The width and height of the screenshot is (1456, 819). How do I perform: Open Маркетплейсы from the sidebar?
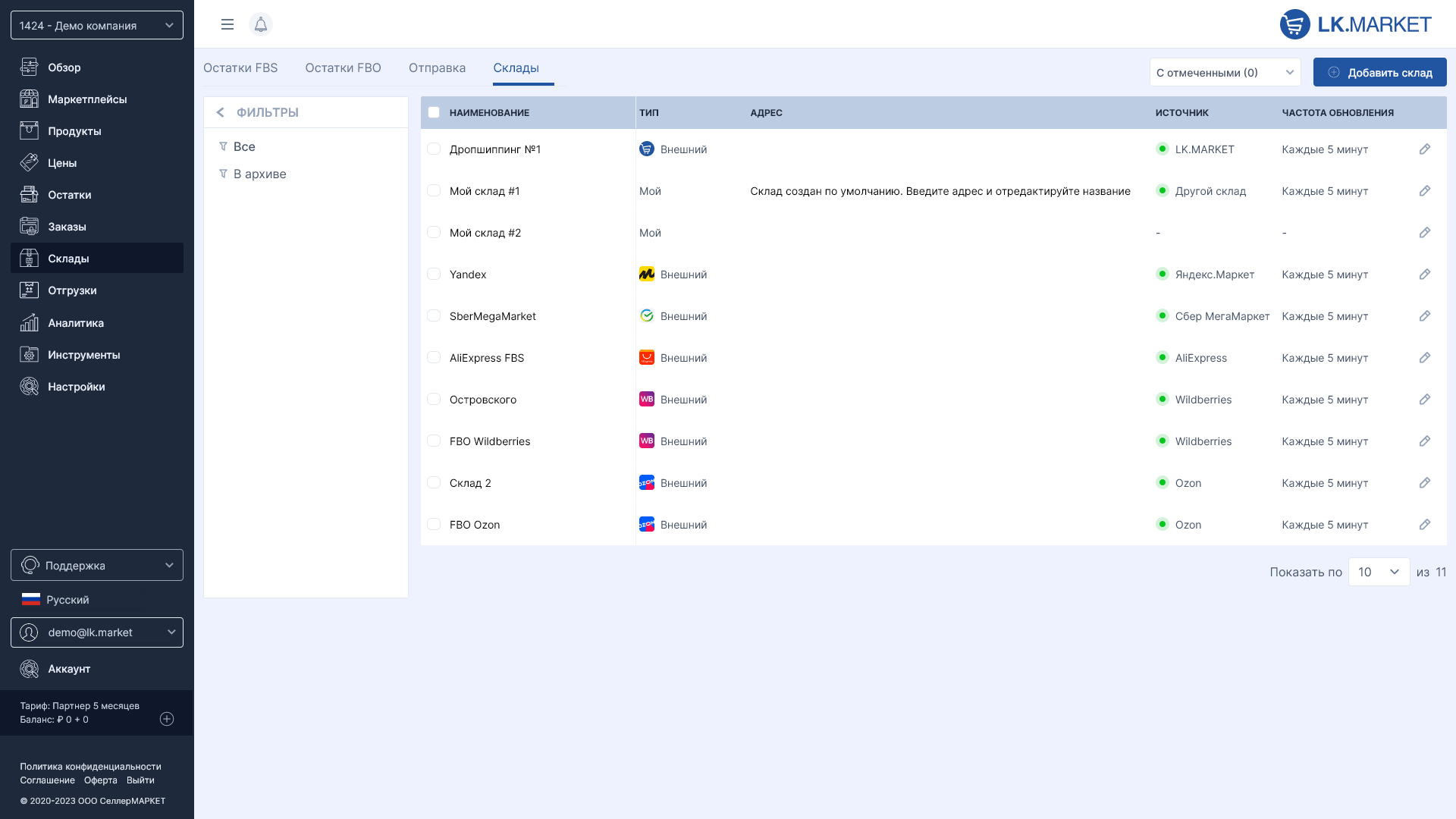(86, 99)
